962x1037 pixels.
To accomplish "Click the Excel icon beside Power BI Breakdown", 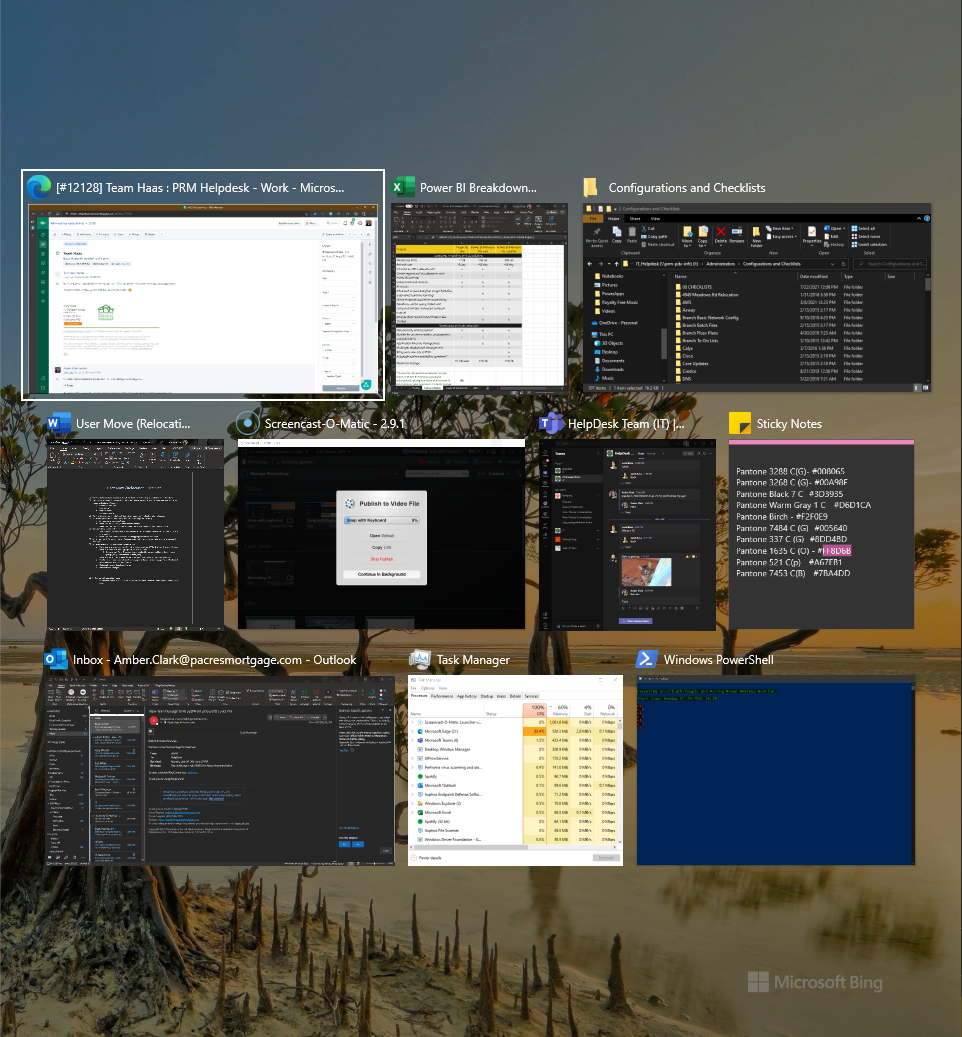I will click(403, 188).
